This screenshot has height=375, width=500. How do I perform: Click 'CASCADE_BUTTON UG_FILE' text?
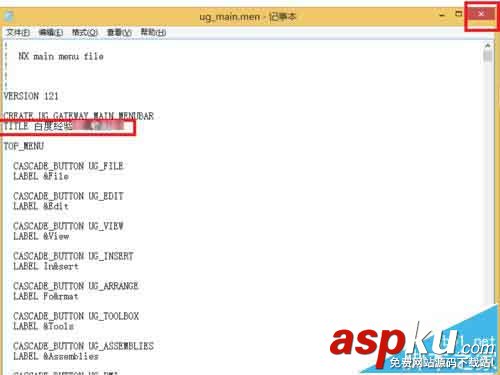(68, 166)
